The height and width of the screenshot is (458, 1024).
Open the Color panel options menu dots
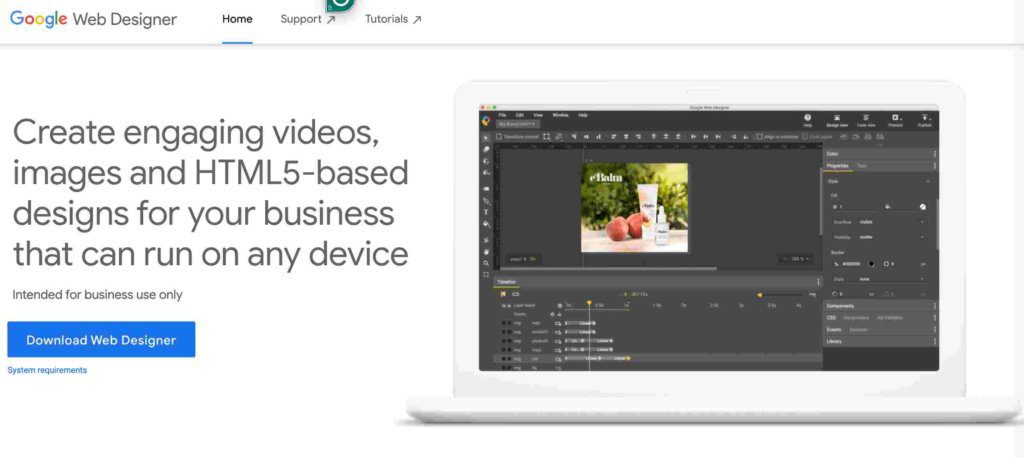(x=935, y=154)
